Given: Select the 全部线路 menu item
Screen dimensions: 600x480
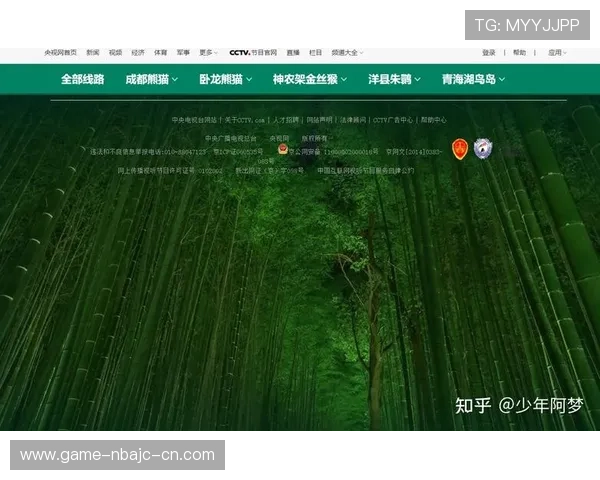Looking at the screenshot, I should (x=83, y=79).
